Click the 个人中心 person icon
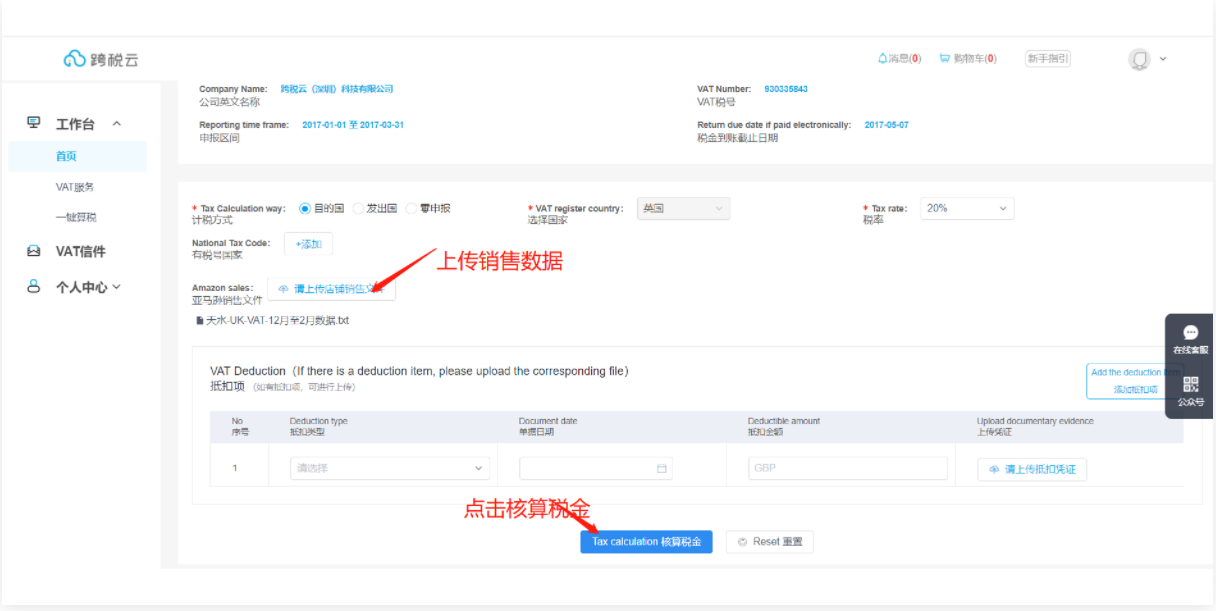 (34, 286)
